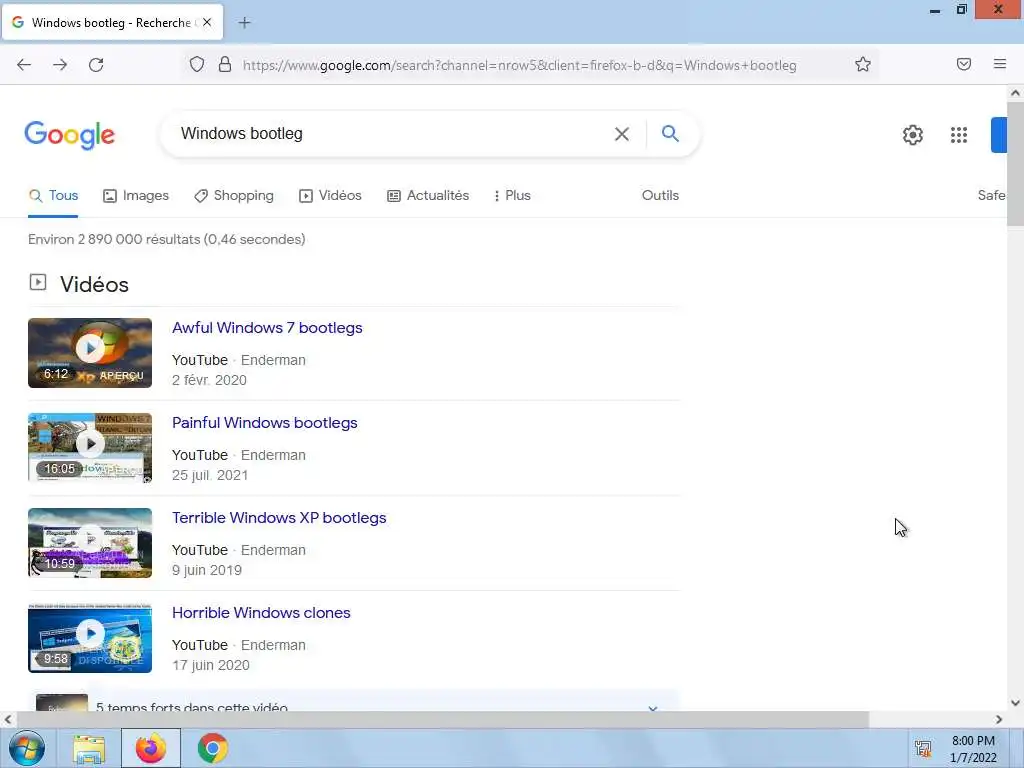Image resolution: width=1024 pixels, height=768 pixels.
Task: Click the scroll left arrow
Action: [8, 720]
